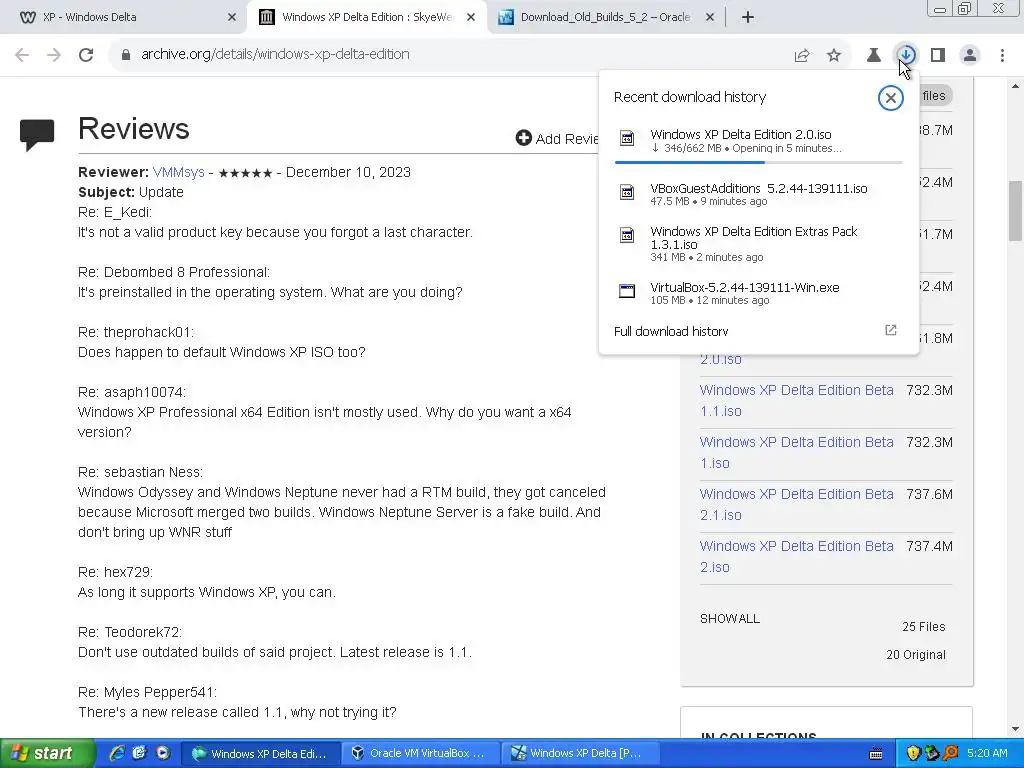Click Full download history text
Image resolution: width=1024 pixels, height=768 pixels.
click(671, 331)
